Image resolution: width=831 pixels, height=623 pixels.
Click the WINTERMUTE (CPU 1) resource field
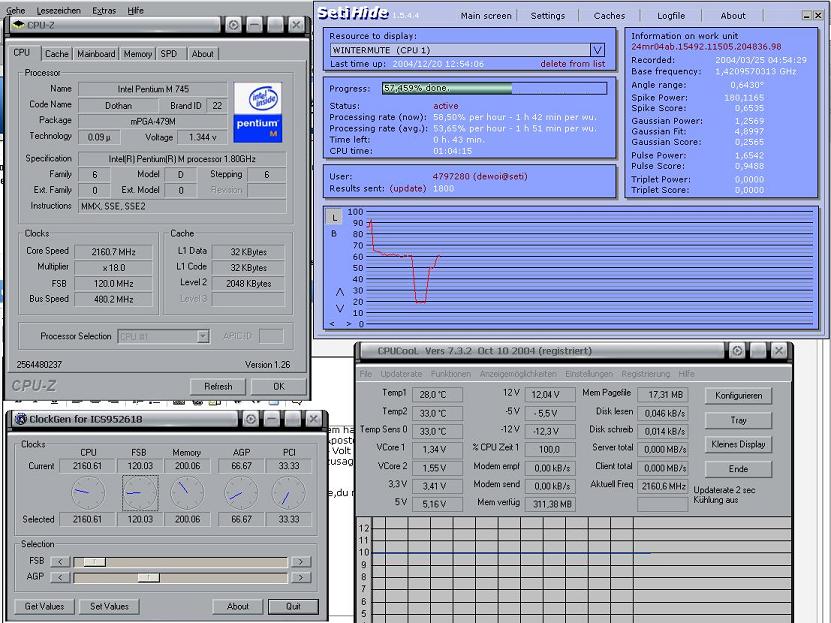(460, 50)
